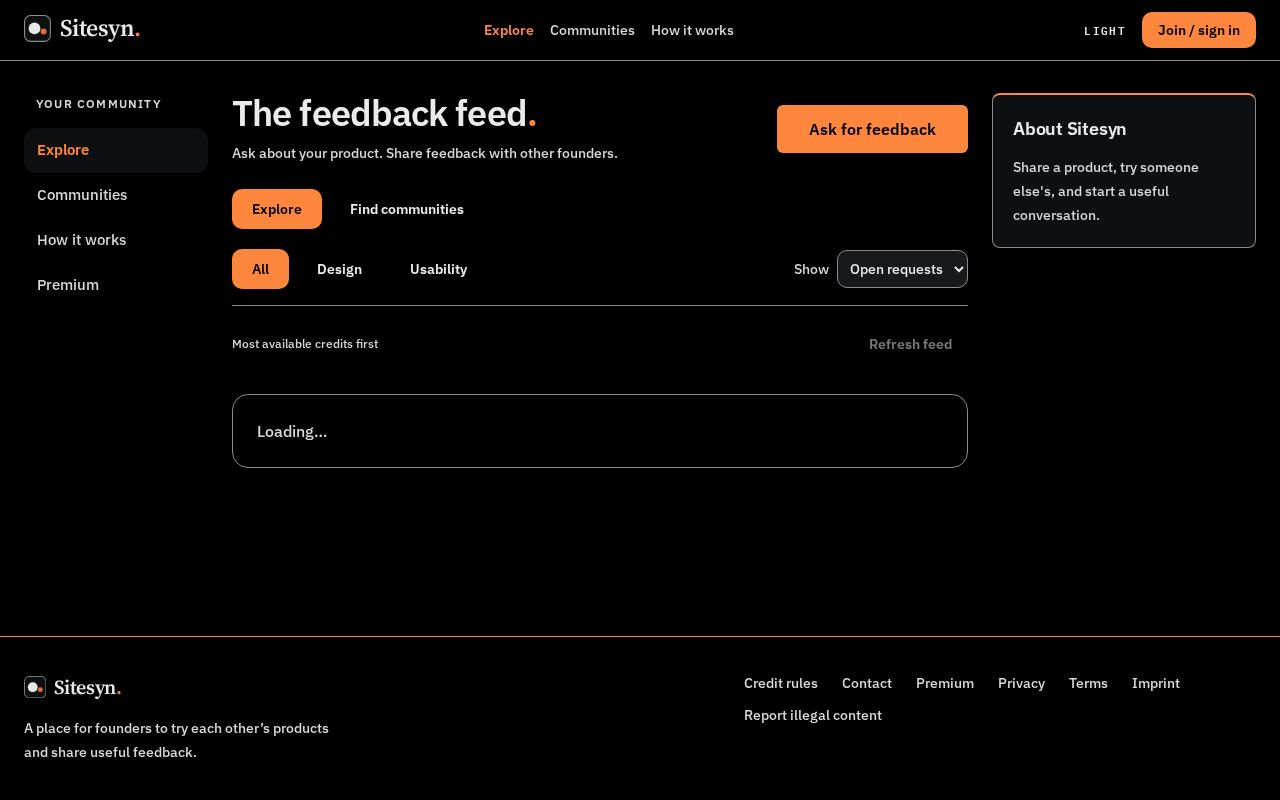
Task: Click the Refresh feed button
Action: coord(910,344)
